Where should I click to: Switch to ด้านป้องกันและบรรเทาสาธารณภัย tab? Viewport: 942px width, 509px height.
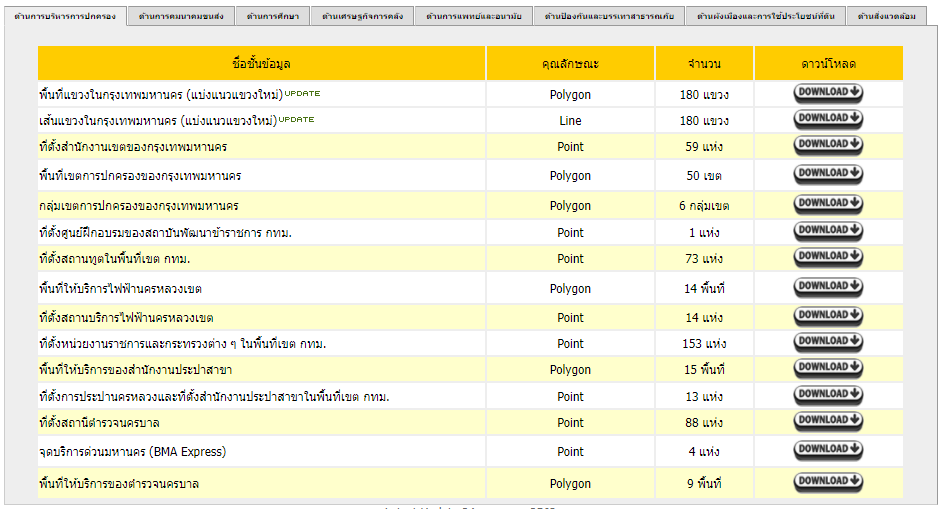(x=609, y=16)
